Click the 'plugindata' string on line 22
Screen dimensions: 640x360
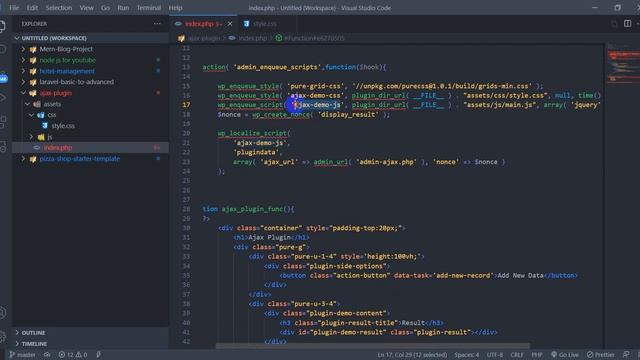(x=257, y=152)
